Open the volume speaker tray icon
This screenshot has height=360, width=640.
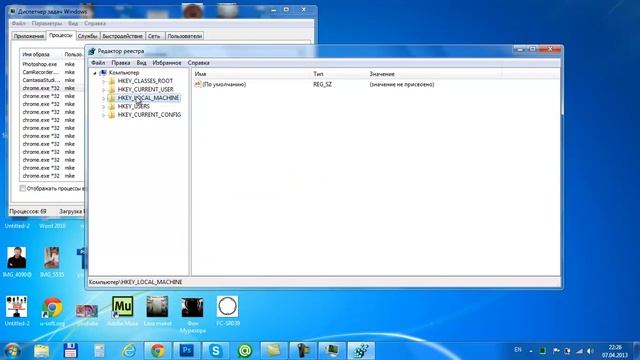(x=590, y=351)
